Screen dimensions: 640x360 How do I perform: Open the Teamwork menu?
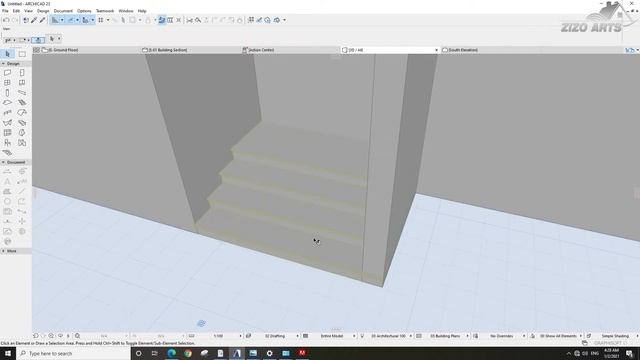[x=105, y=11]
